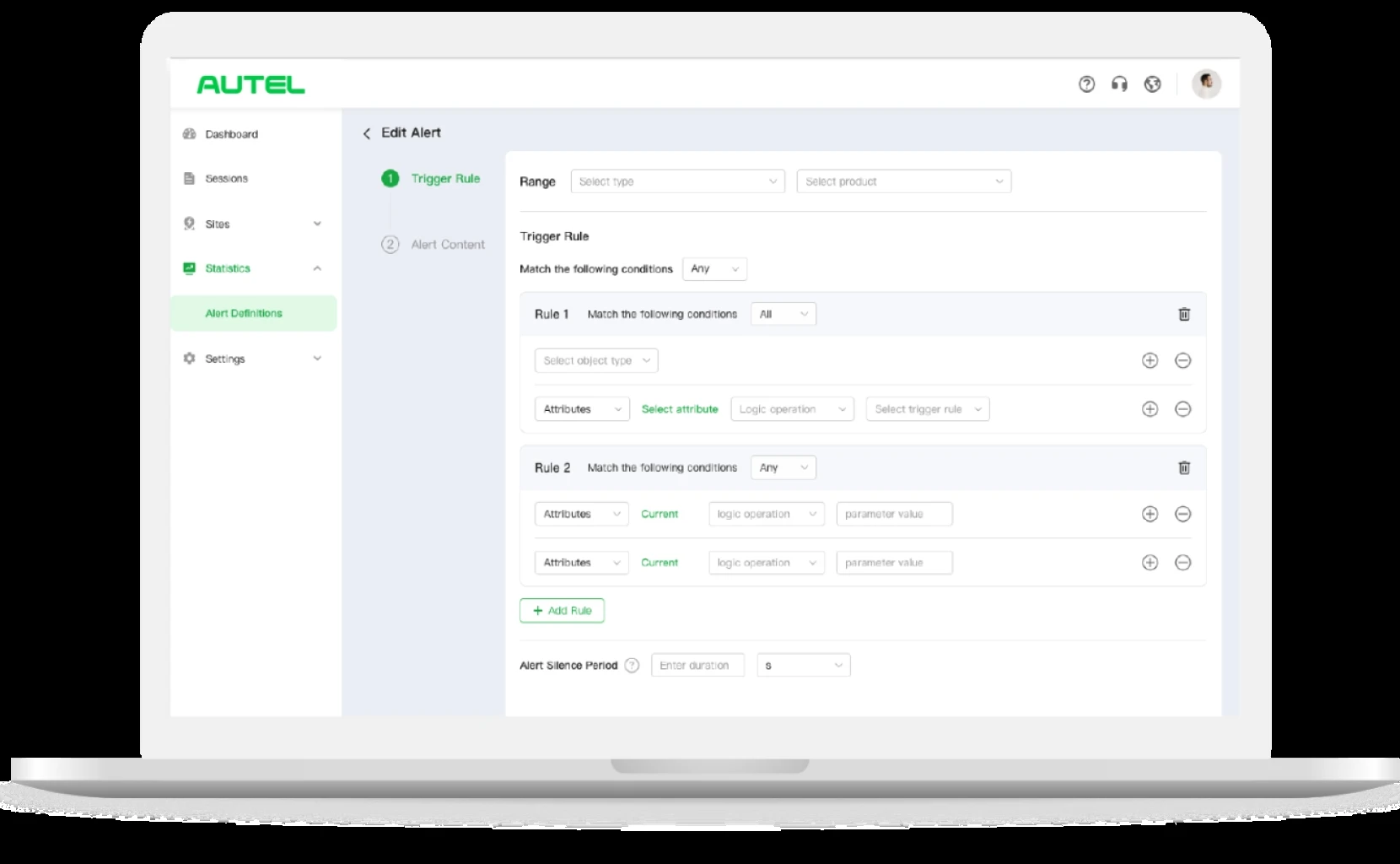Delete Rule 1 with trash icon

tap(1184, 314)
